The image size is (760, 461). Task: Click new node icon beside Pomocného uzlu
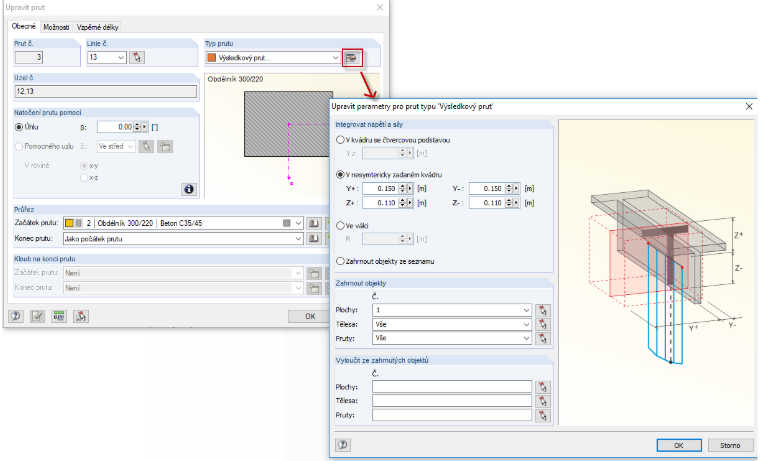pyautogui.click(x=165, y=146)
